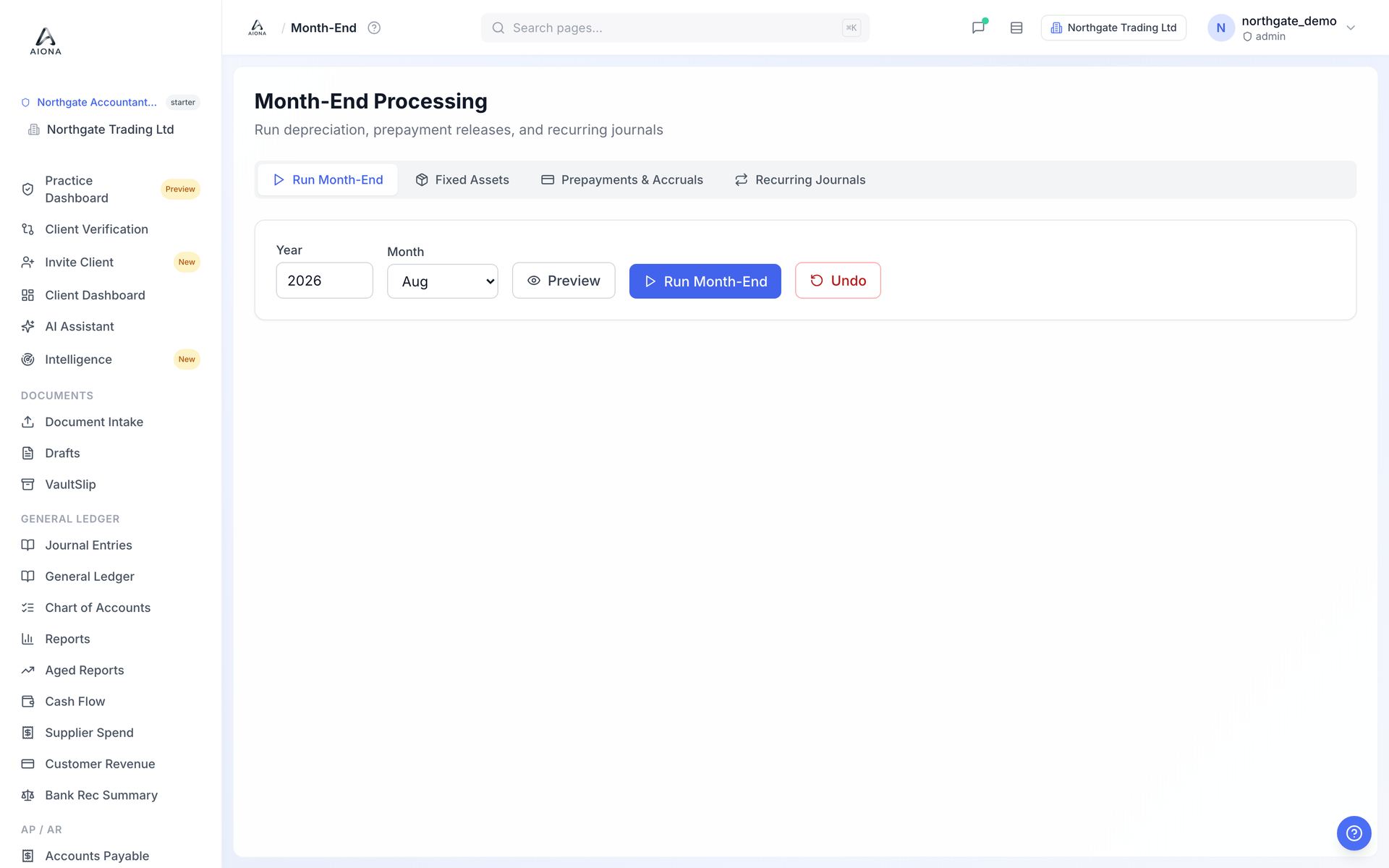This screenshot has height=868, width=1389.
Task: Click the N user avatar
Action: click(1220, 27)
